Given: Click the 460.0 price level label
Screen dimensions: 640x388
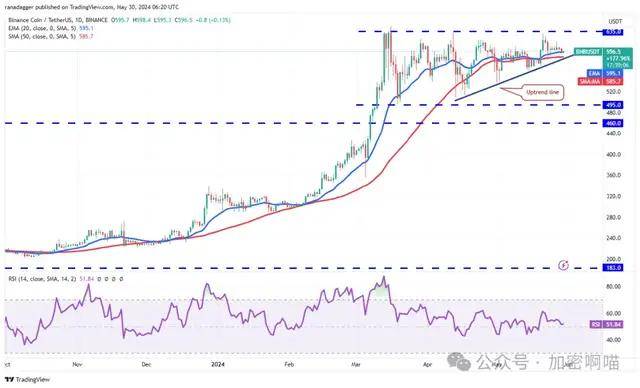Looking at the screenshot, I should 613,123.
